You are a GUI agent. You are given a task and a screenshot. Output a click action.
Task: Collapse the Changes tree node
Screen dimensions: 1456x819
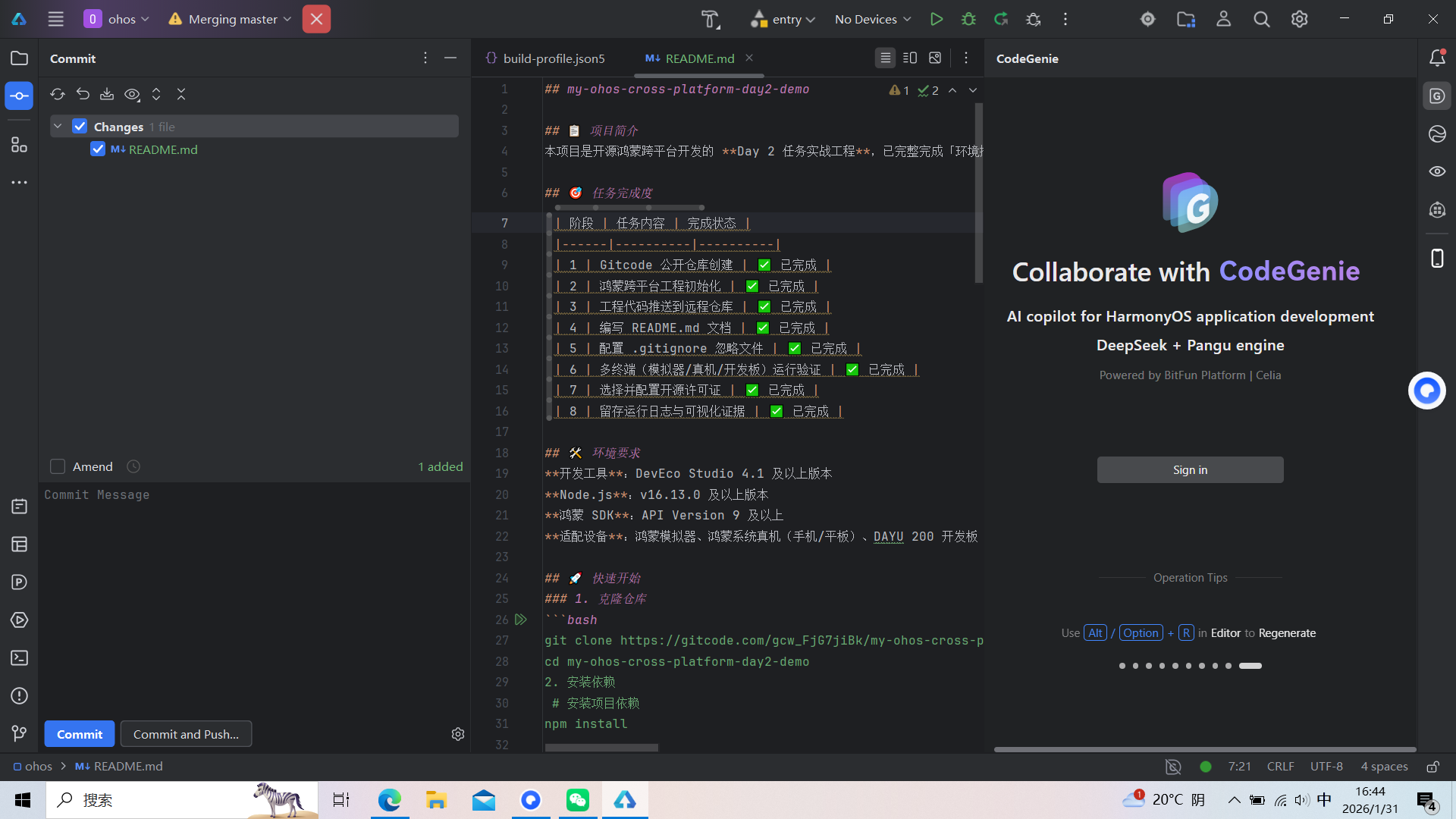pyautogui.click(x=58, y=127)
